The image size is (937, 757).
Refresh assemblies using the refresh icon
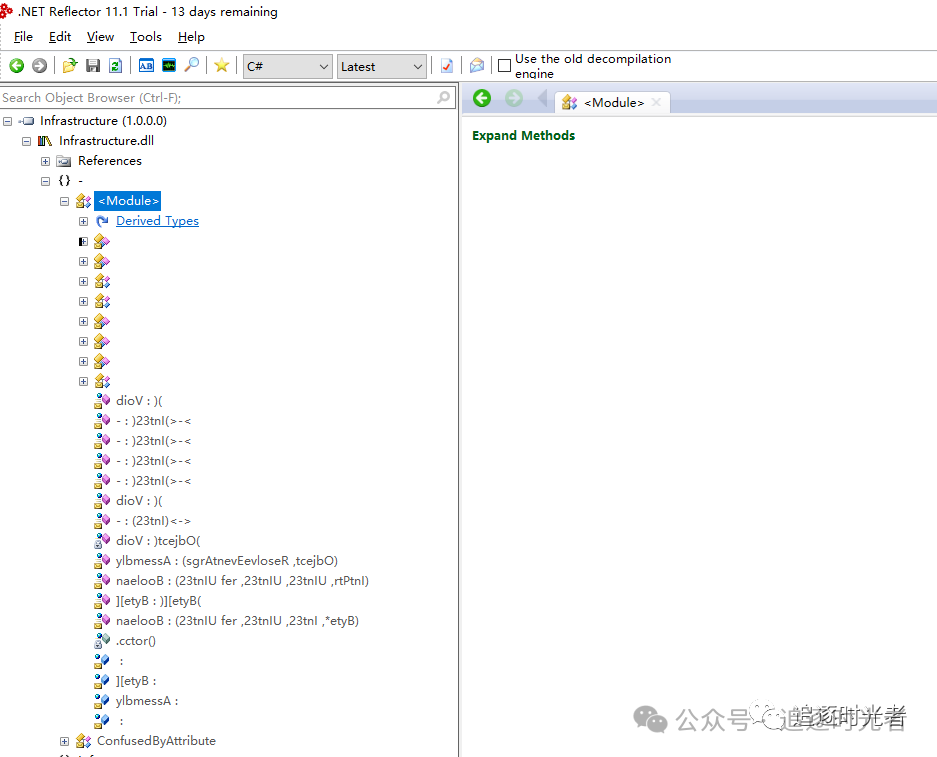[x=114, y=66]
